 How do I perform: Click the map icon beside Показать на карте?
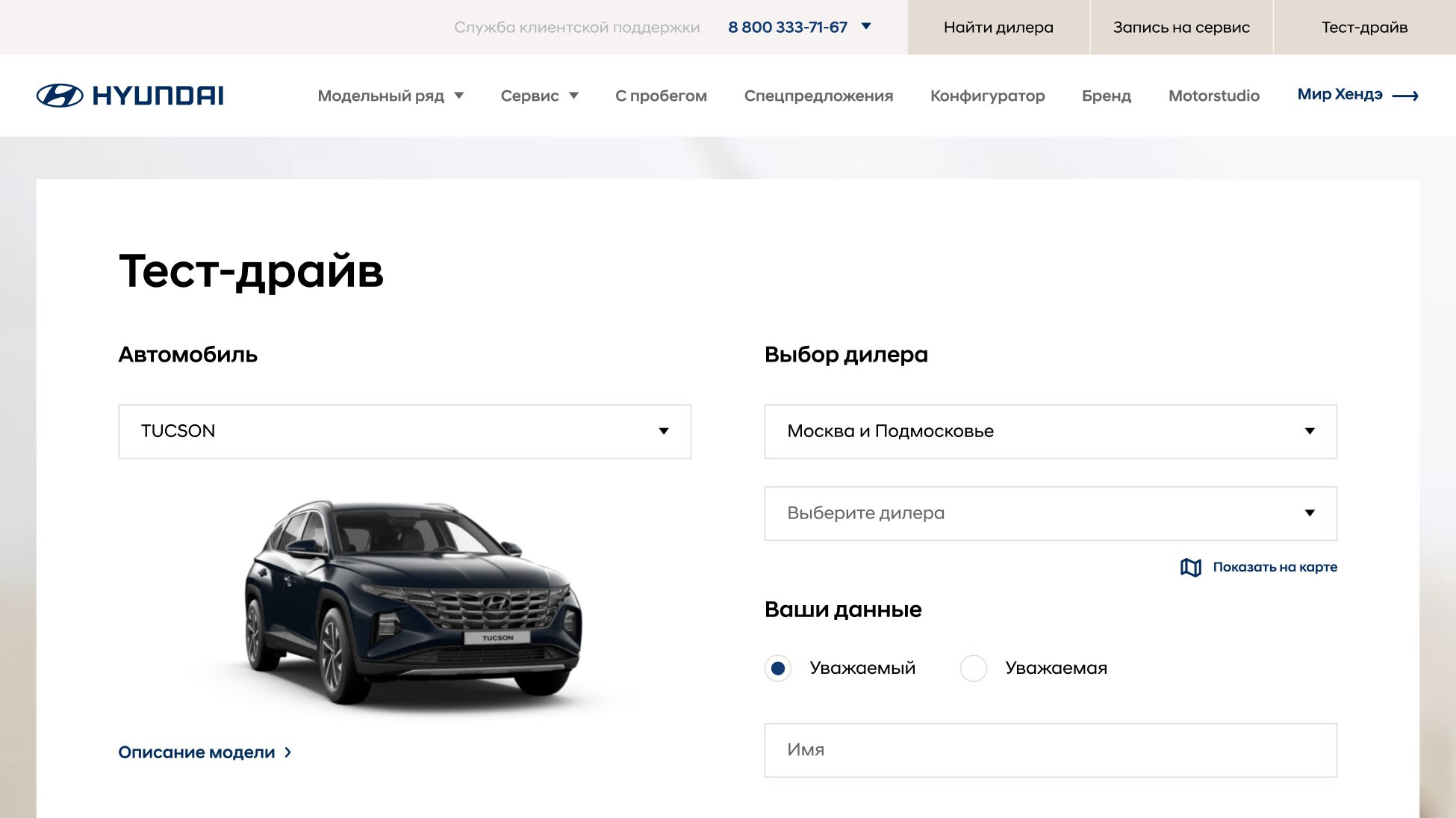click(x=1191, y=567)
